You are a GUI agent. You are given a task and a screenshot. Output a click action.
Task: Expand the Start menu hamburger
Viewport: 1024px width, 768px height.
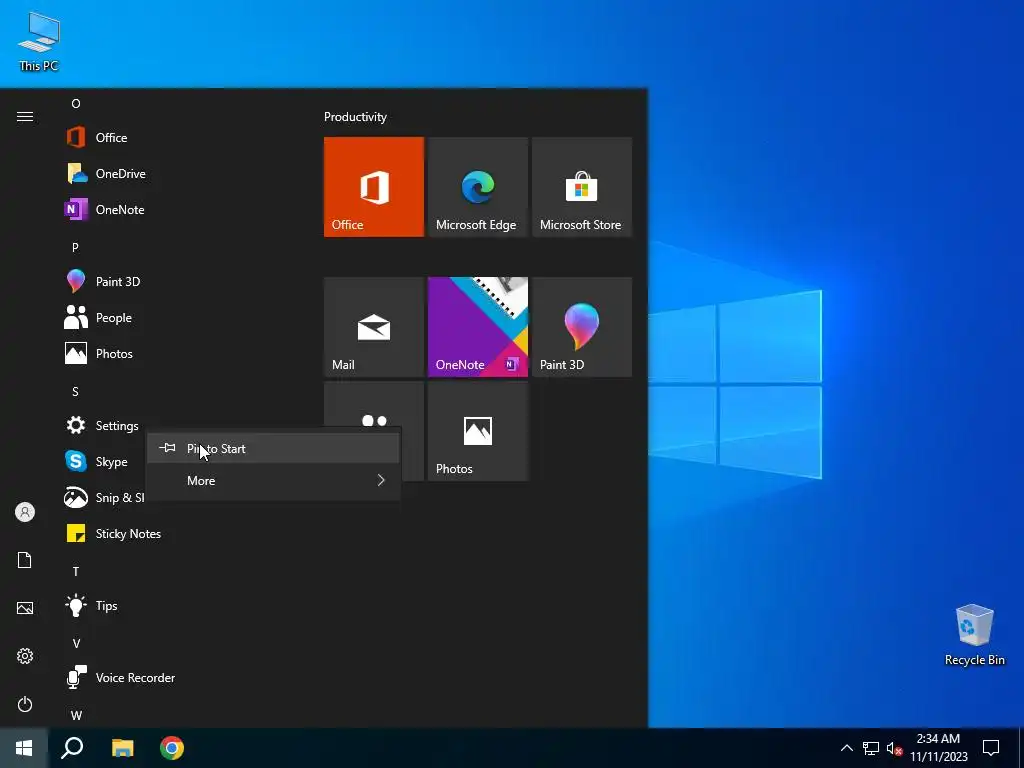pyautogui.click(x=25, y=116)
